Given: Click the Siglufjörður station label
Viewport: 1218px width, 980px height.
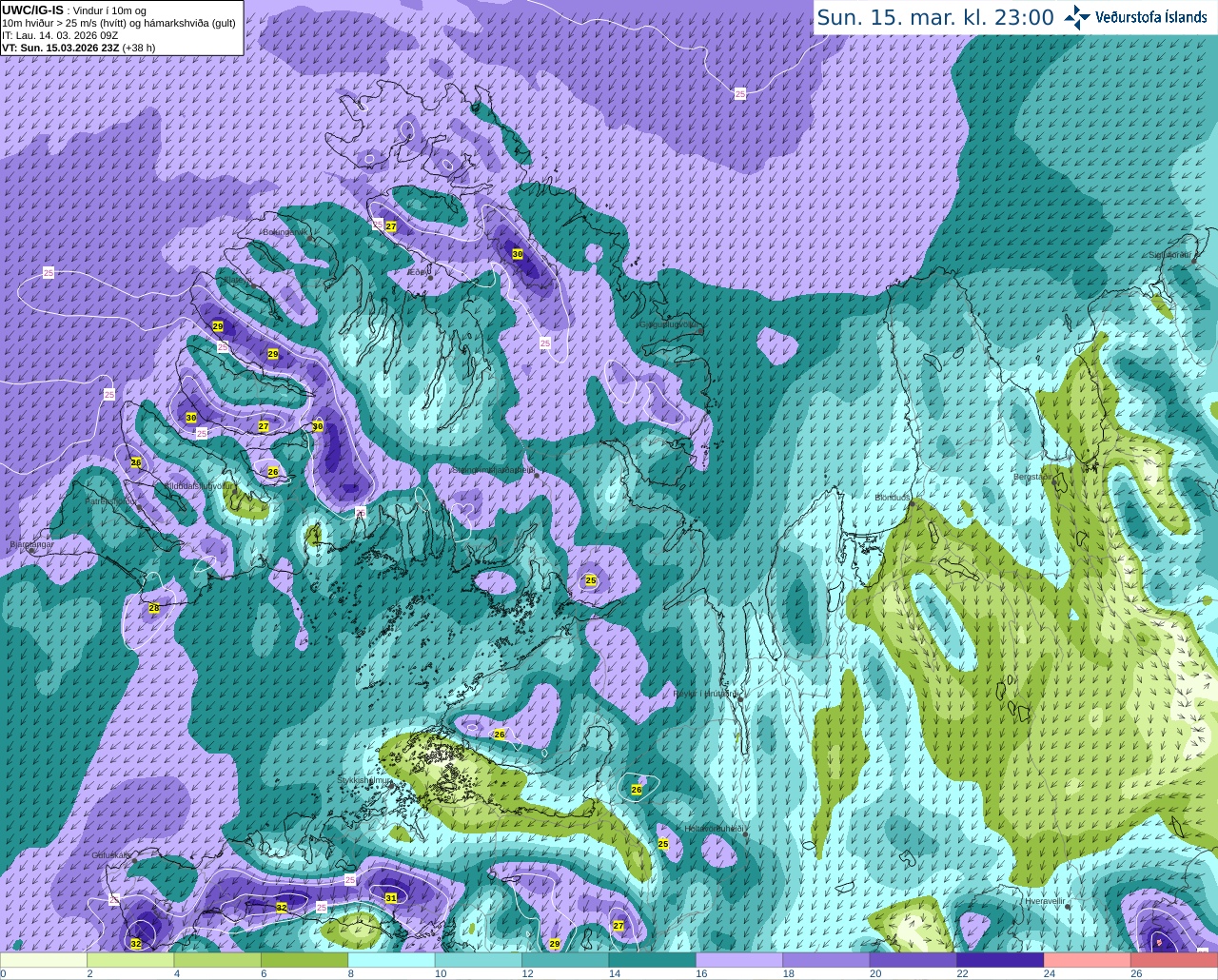Looking at the screenshot, I should 1169,255.
